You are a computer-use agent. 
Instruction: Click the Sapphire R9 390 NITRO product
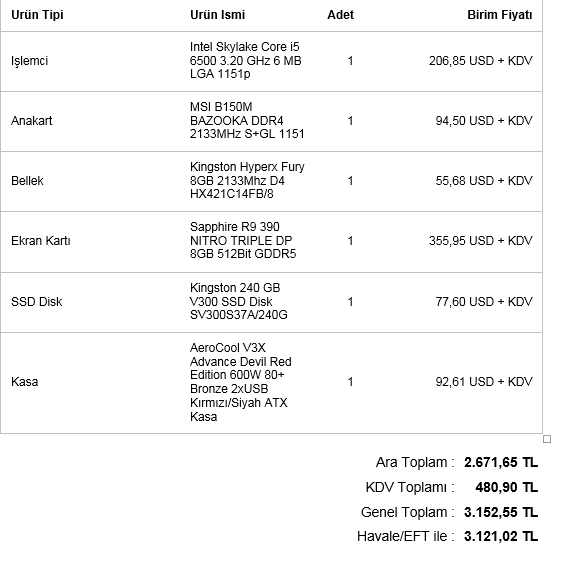click(x=243, y=241)
